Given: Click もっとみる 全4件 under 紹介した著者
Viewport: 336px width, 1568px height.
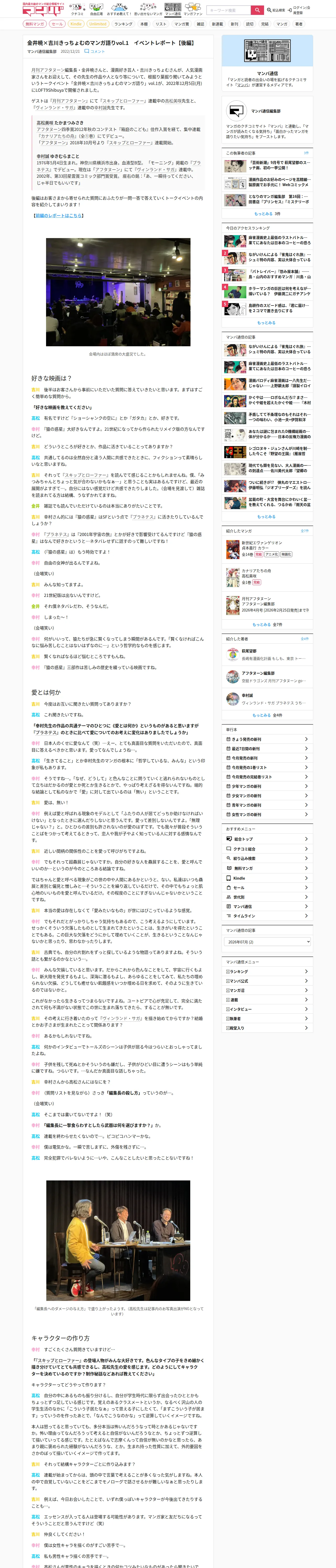Looking at the screenshot, I should coord(267,715).
